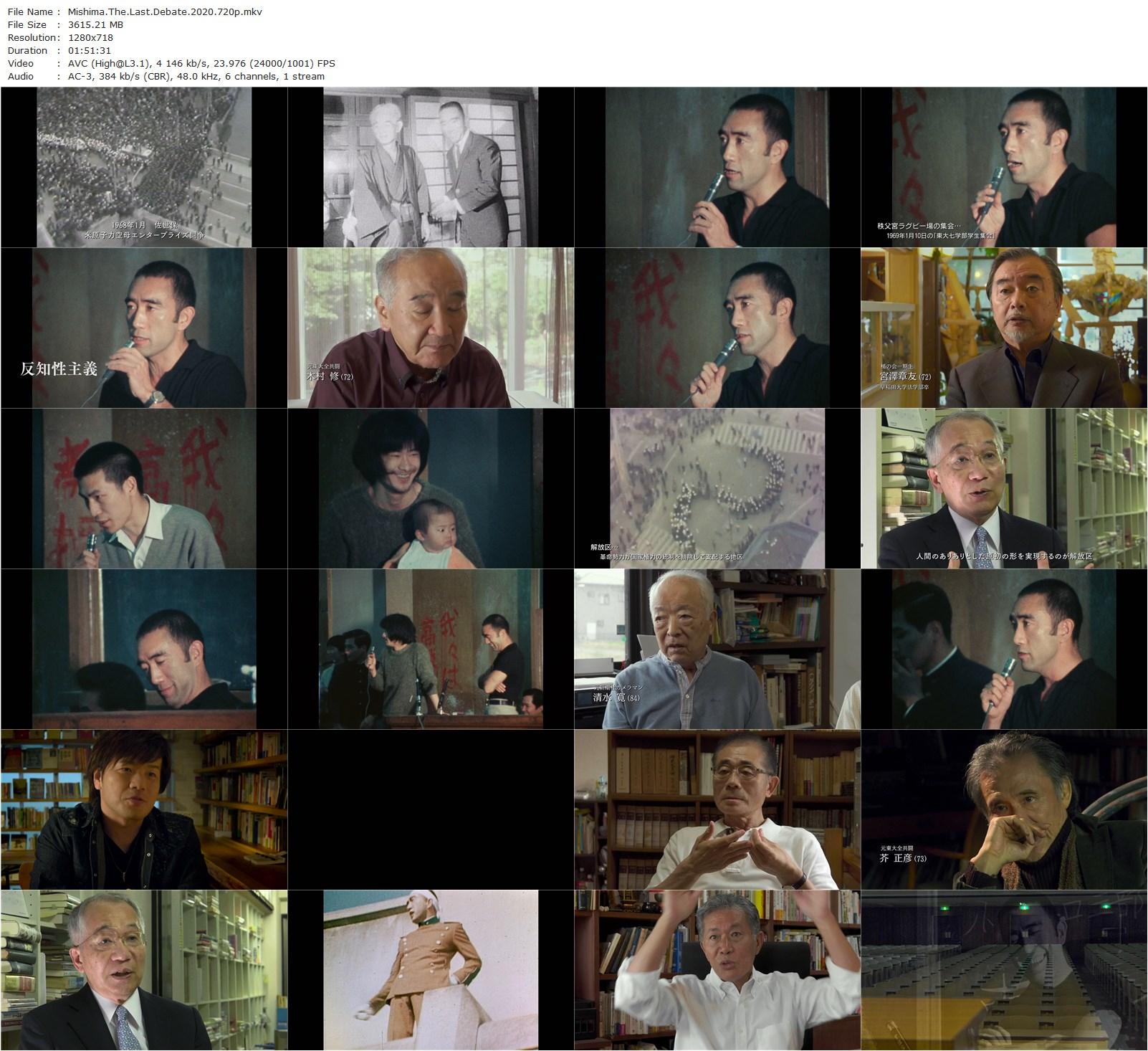Open the black-and-white thumbnail with kimono-clad man
1148x1051 pixels.
pyautogui.click(x=430, y=168)
